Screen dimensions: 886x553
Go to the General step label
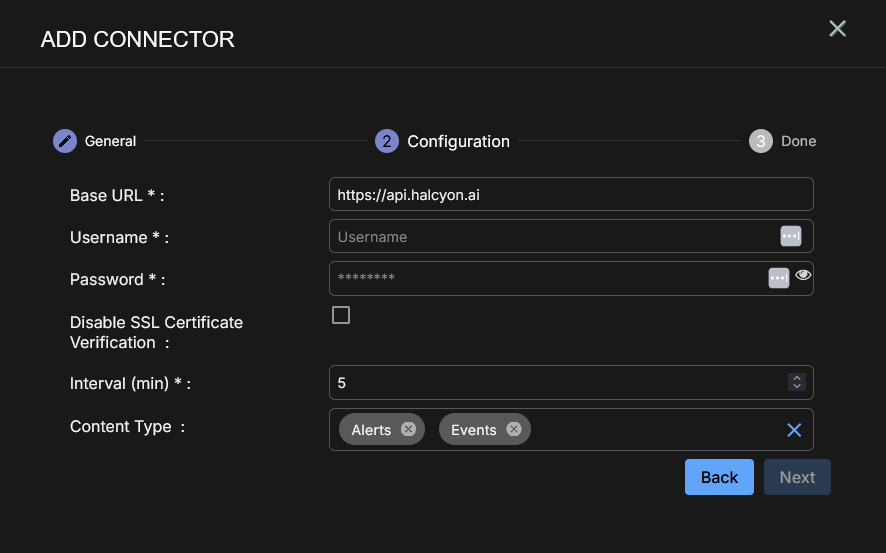tap(110, 141)
